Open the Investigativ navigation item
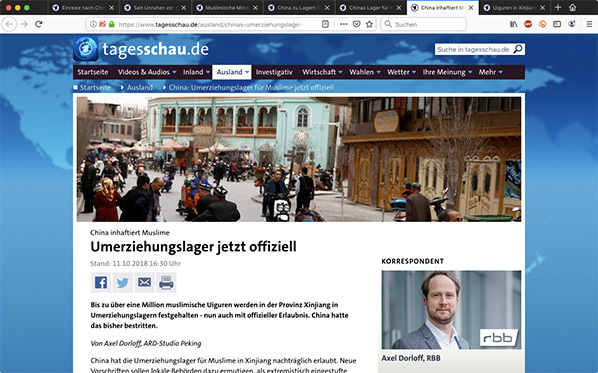598x373 pixels. (x=274, y=72)
